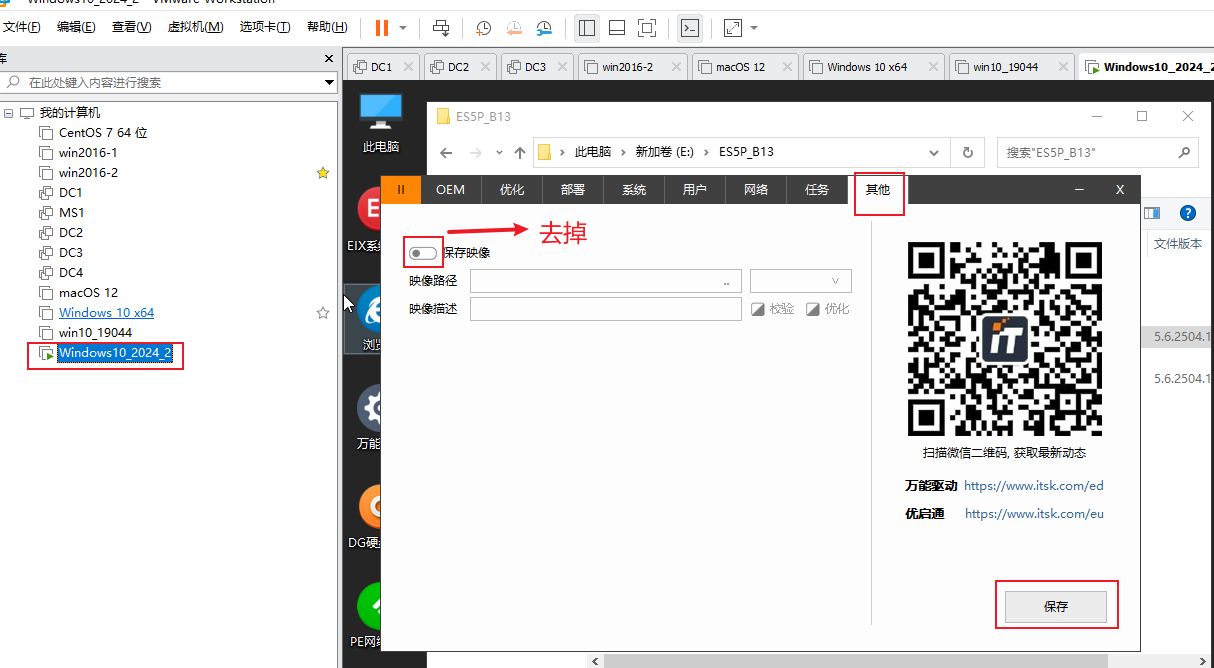Click the console view toolbar icon
This screenshot has width=1214, height=668.
(x=689, y=28)
